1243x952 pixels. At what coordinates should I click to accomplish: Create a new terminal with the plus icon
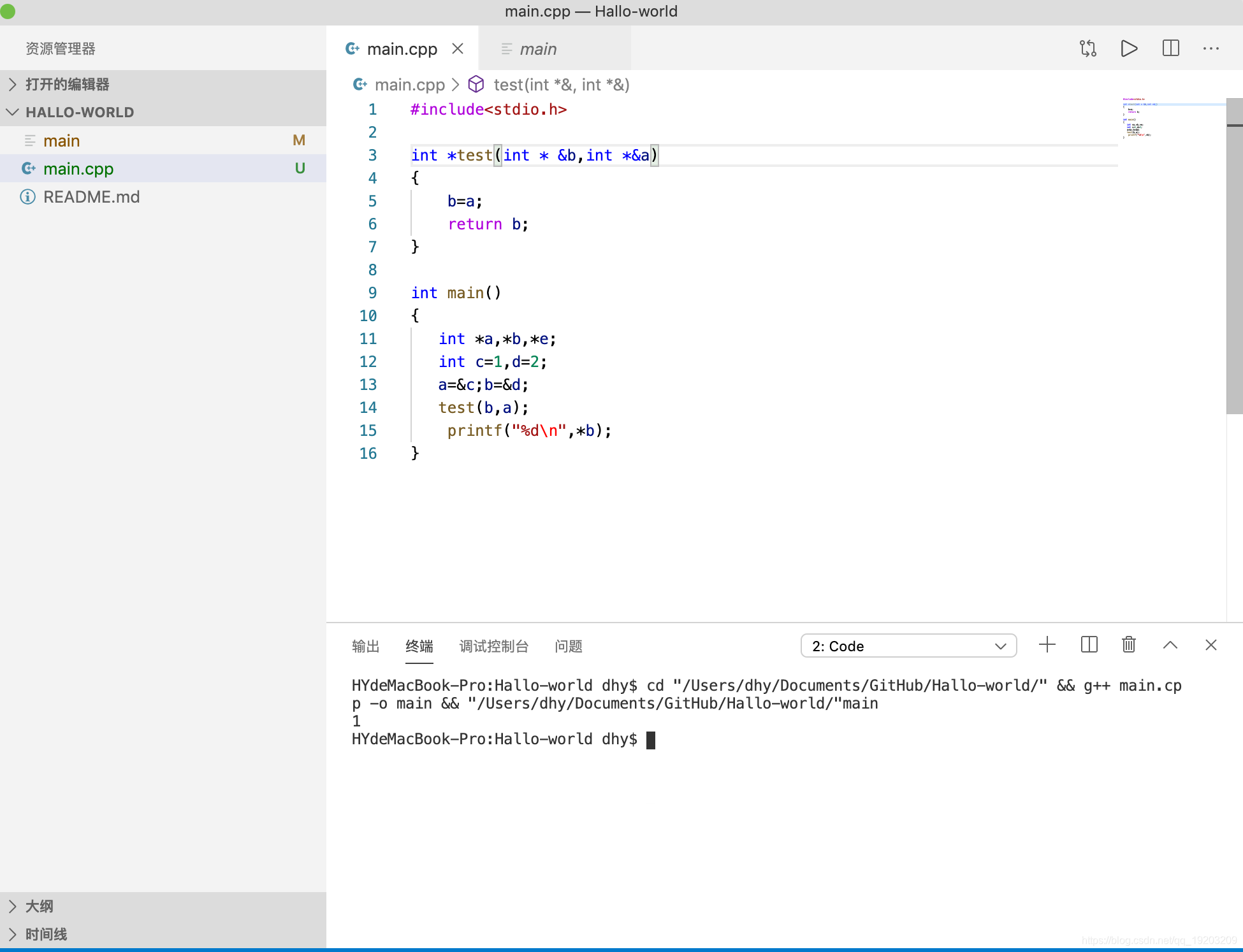(x=1047, y=645)
